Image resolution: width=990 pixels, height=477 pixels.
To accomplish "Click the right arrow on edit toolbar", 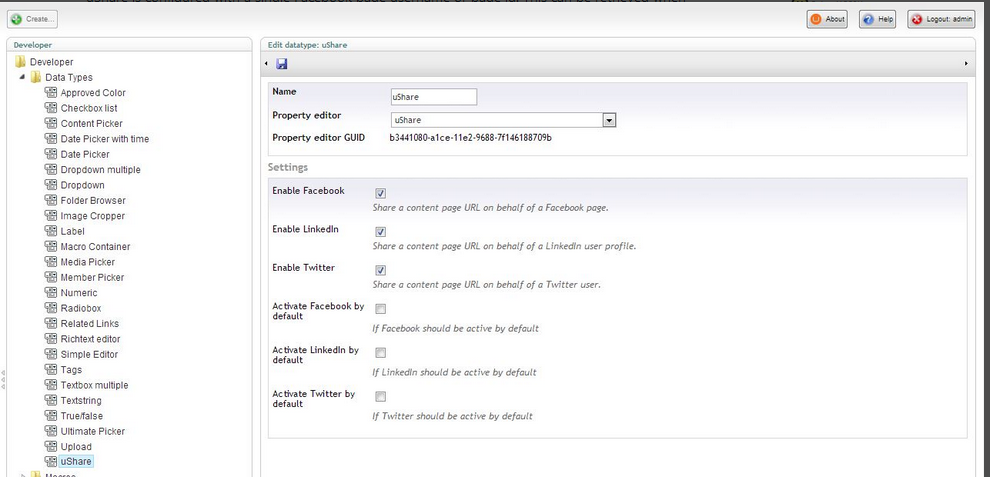I will (966, 64).
